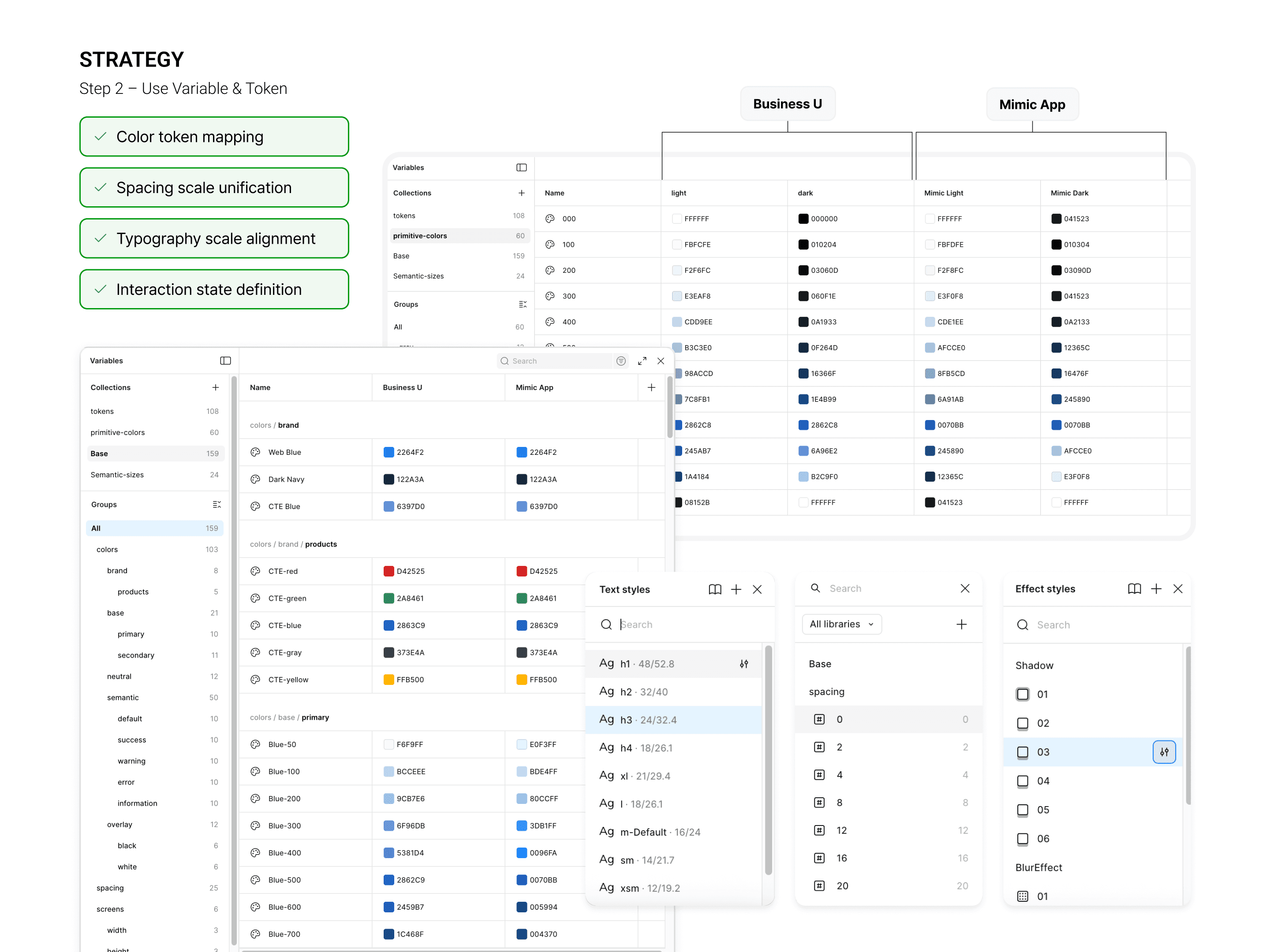The width and height of the screenshot is (1270, 952).
Task: Toggle sidebar icon in lower Variables panel
Action: tap(225, 361)
